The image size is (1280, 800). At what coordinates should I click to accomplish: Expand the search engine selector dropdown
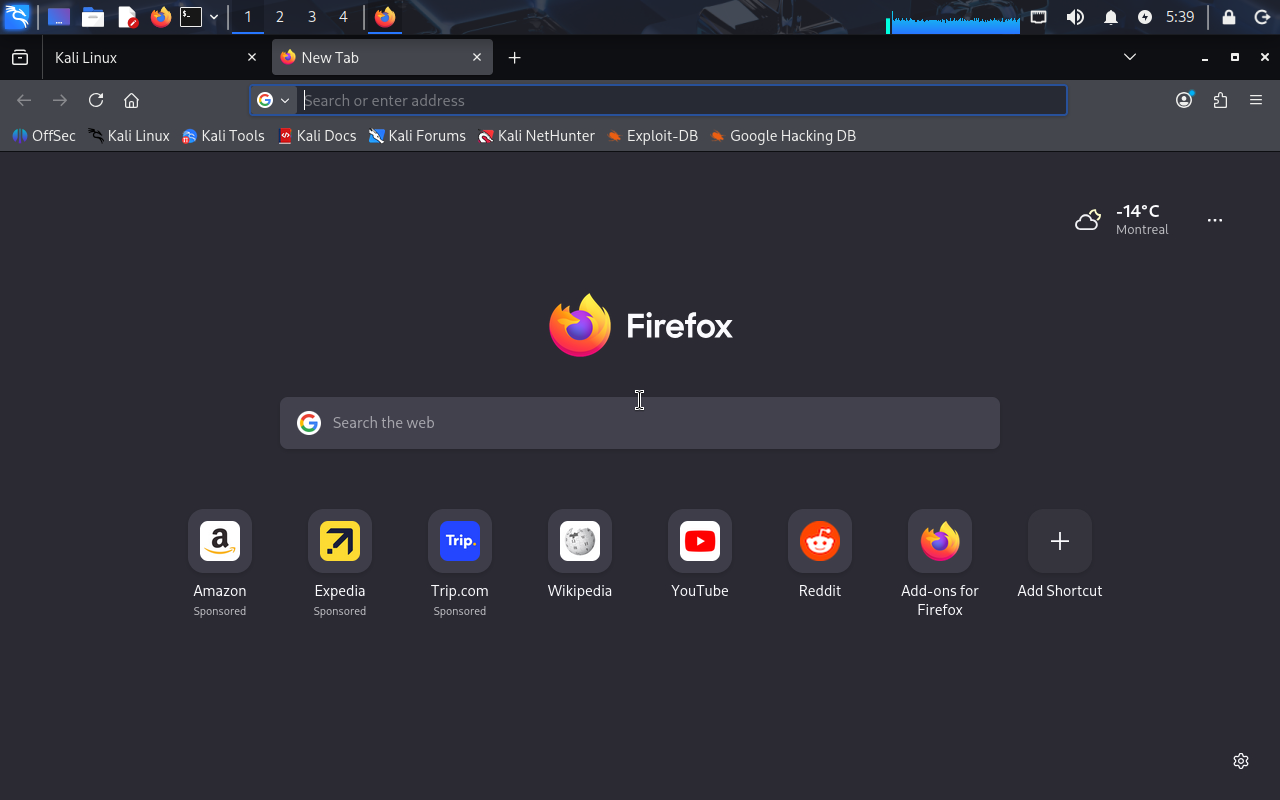click(273, 100)
